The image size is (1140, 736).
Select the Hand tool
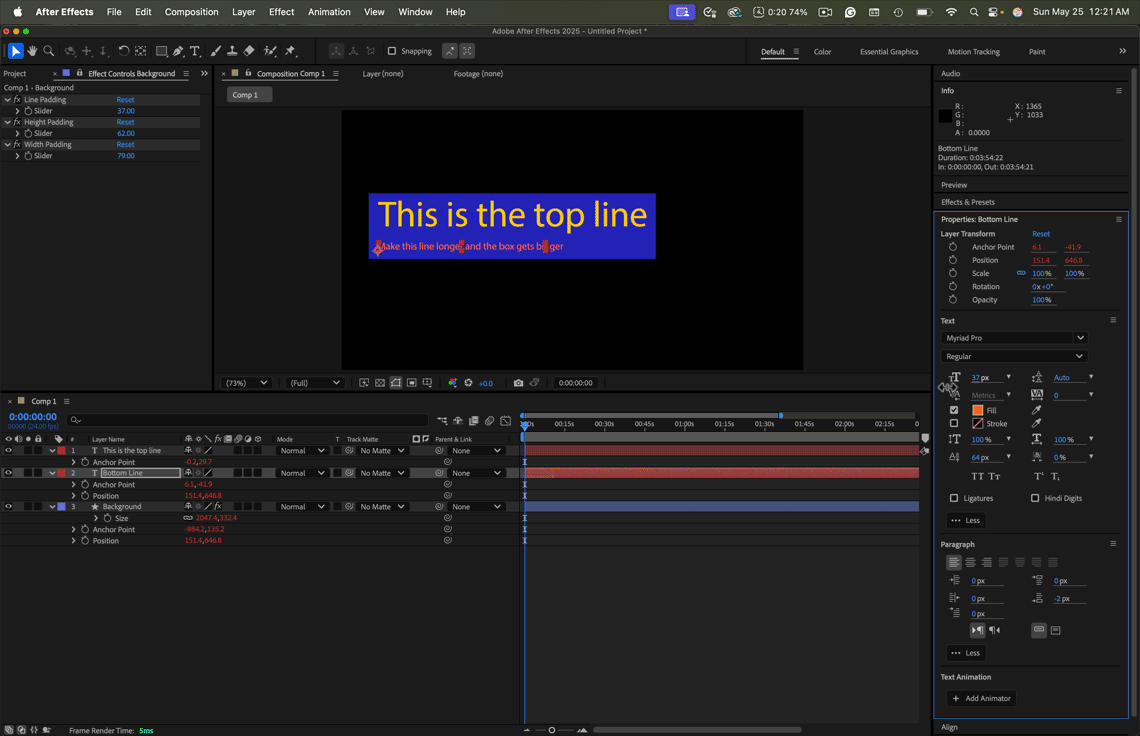(32, 51)
